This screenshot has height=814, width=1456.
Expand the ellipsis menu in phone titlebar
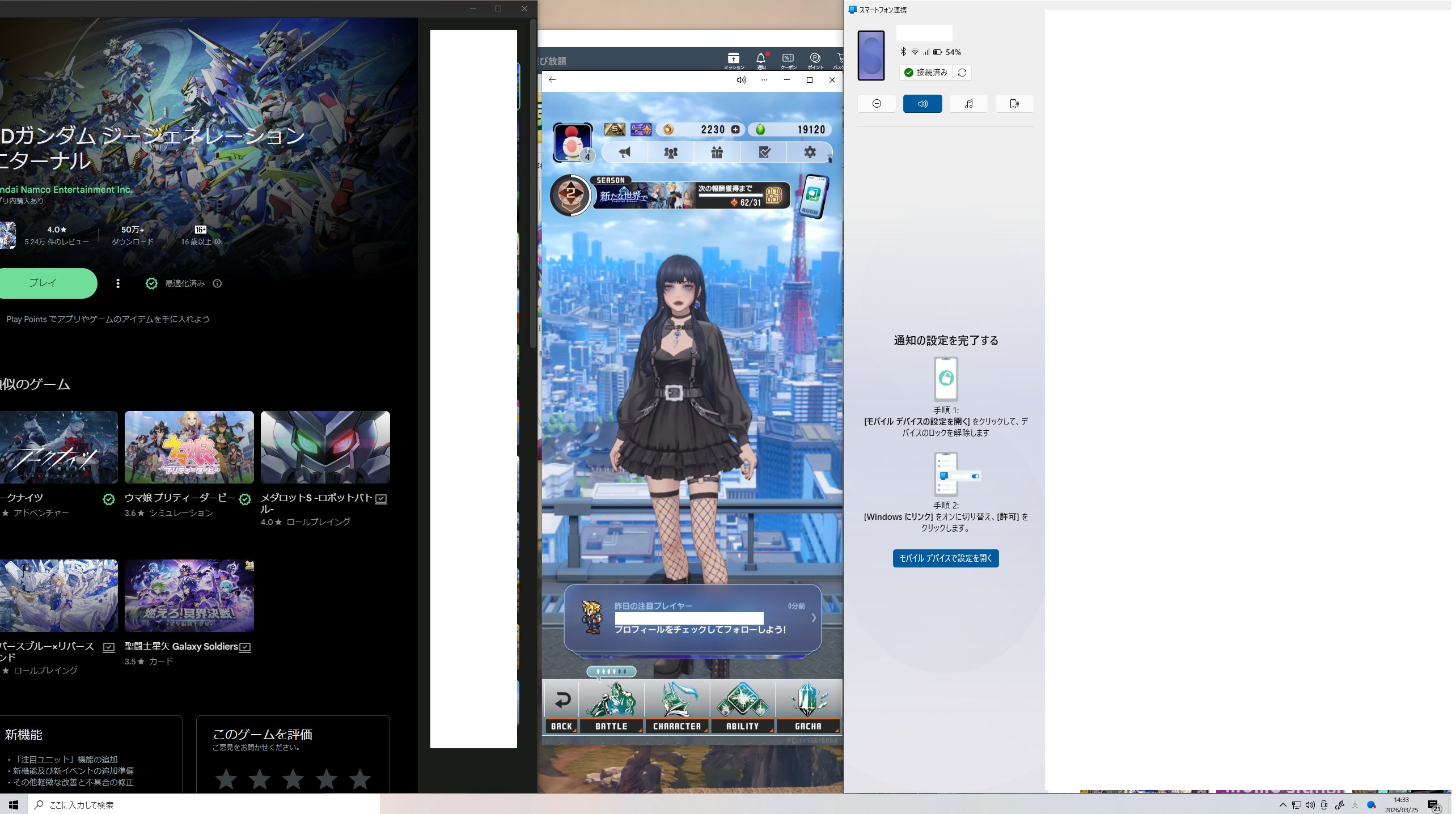pos(764,80)
